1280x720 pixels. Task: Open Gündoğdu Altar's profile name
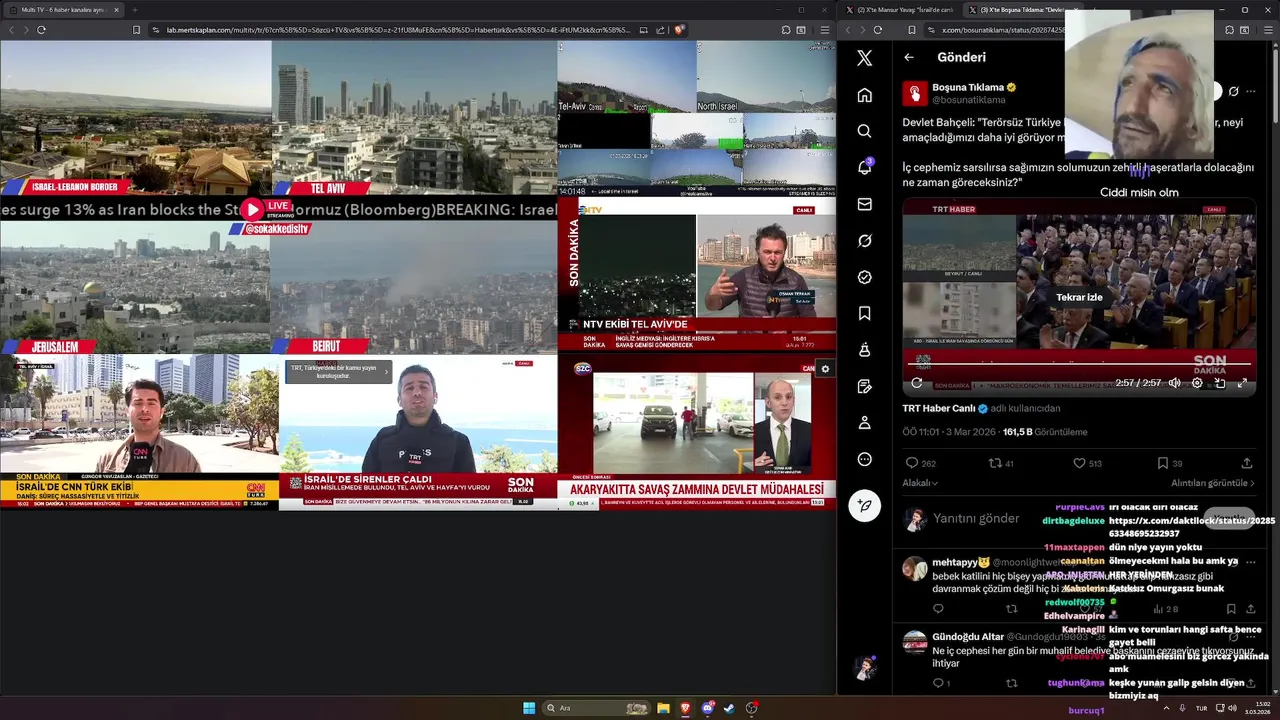[x=968, y=637]
